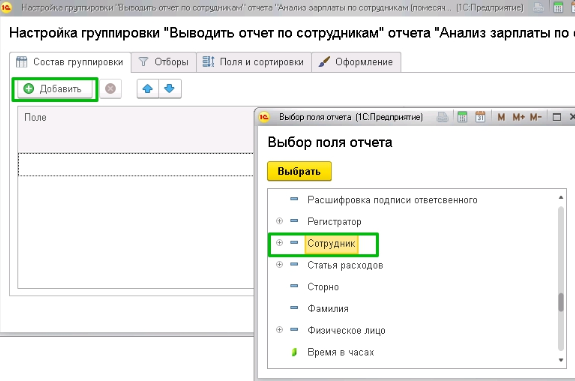Screen dimensions: 575x381
Task: Click the M+ button in dialog title
Action: point(519,117)
